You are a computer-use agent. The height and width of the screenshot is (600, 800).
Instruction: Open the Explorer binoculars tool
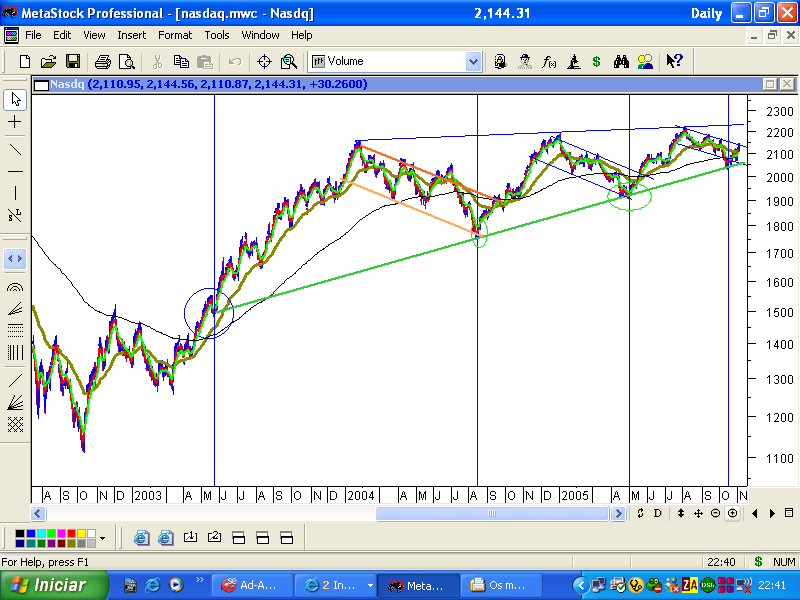pyautogui.click(x=620, y=61)
